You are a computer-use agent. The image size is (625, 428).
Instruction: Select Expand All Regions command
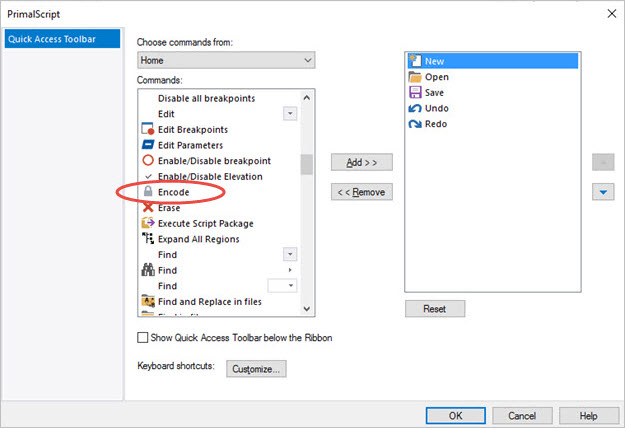[219, 238]
